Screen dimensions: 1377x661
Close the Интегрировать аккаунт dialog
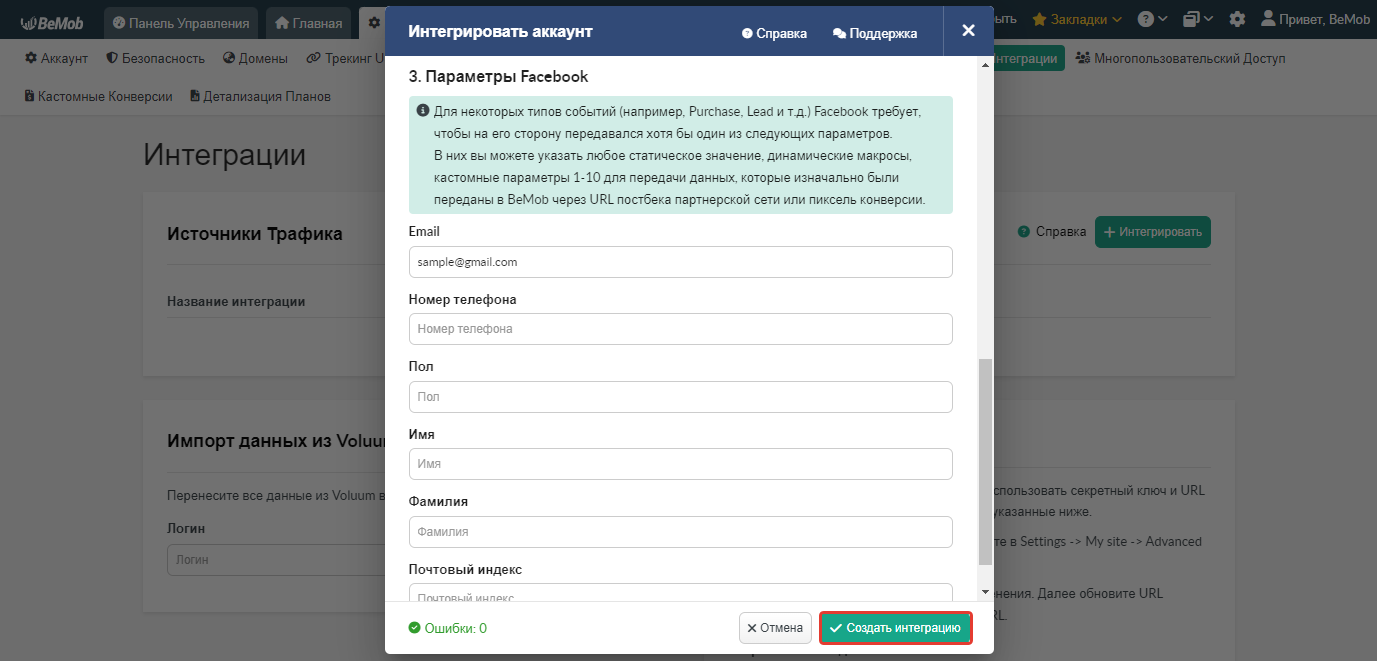968,31
